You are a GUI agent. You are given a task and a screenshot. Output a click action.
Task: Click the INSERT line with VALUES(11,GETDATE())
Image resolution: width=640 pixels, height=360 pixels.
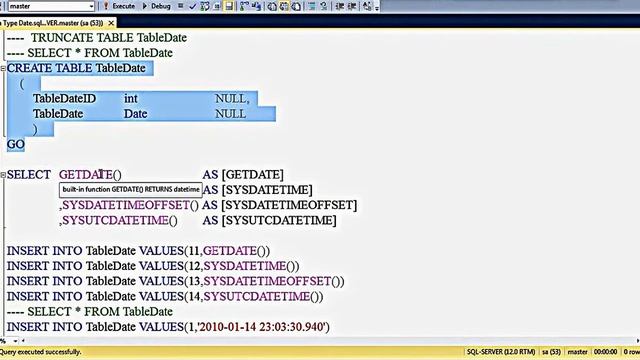click(x=138, y=251)
